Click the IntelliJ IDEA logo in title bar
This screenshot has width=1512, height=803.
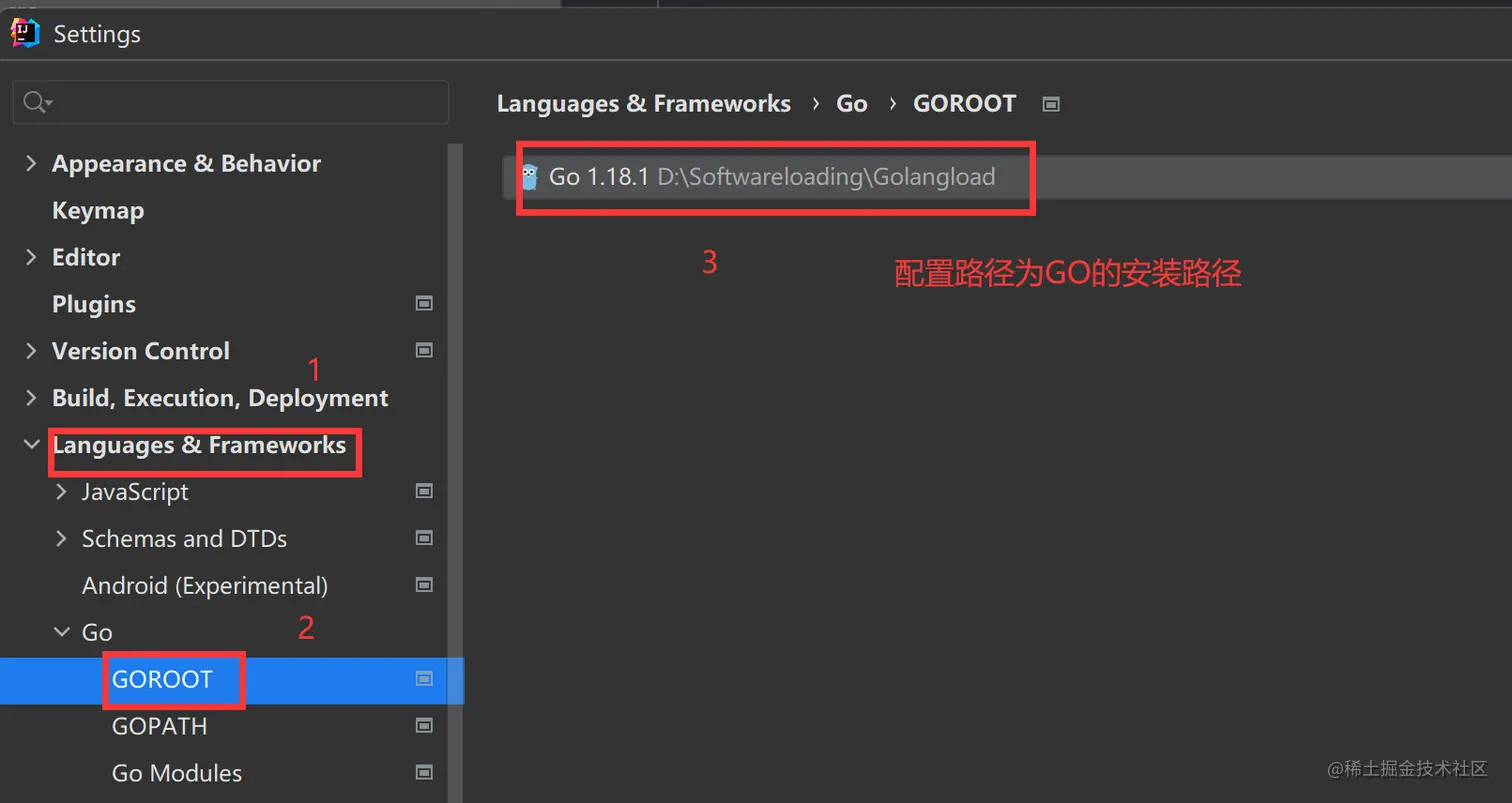tap(25, 33)
